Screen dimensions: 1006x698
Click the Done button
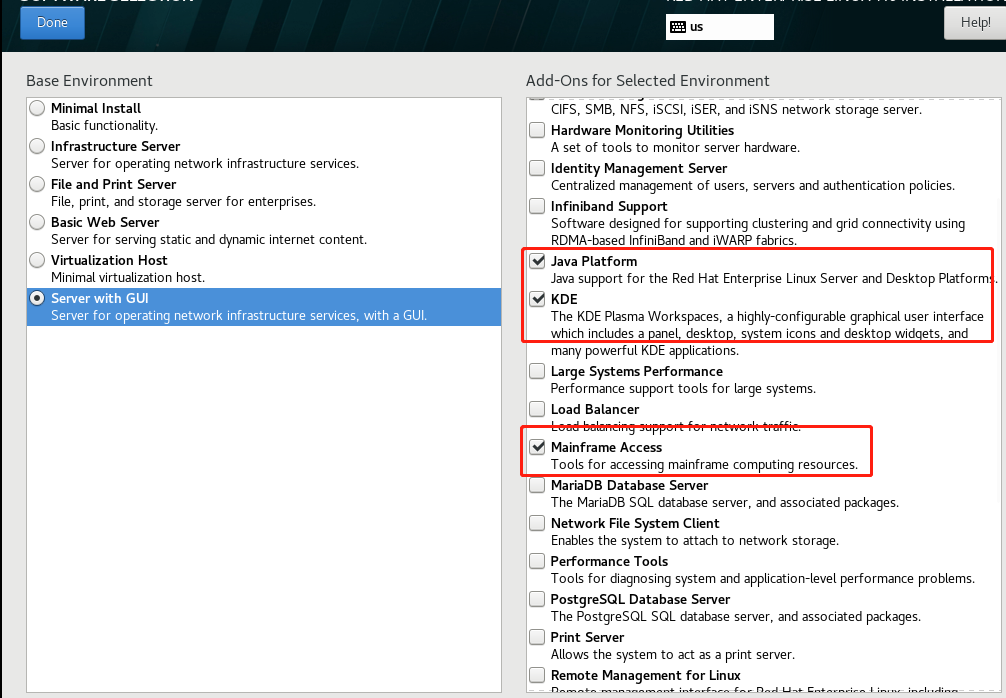[x=52, y=22]
